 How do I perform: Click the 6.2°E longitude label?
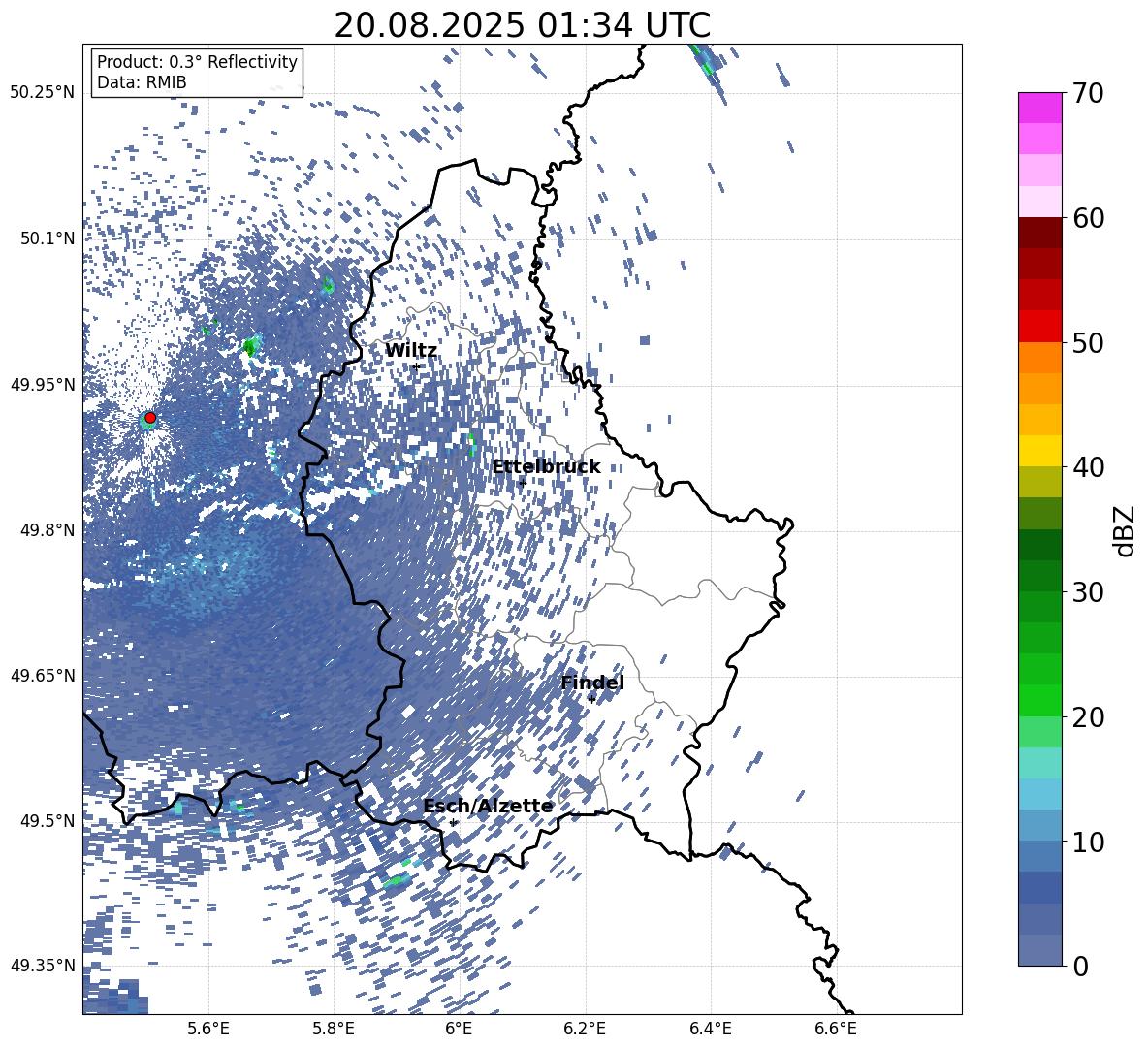point(585,1030)
